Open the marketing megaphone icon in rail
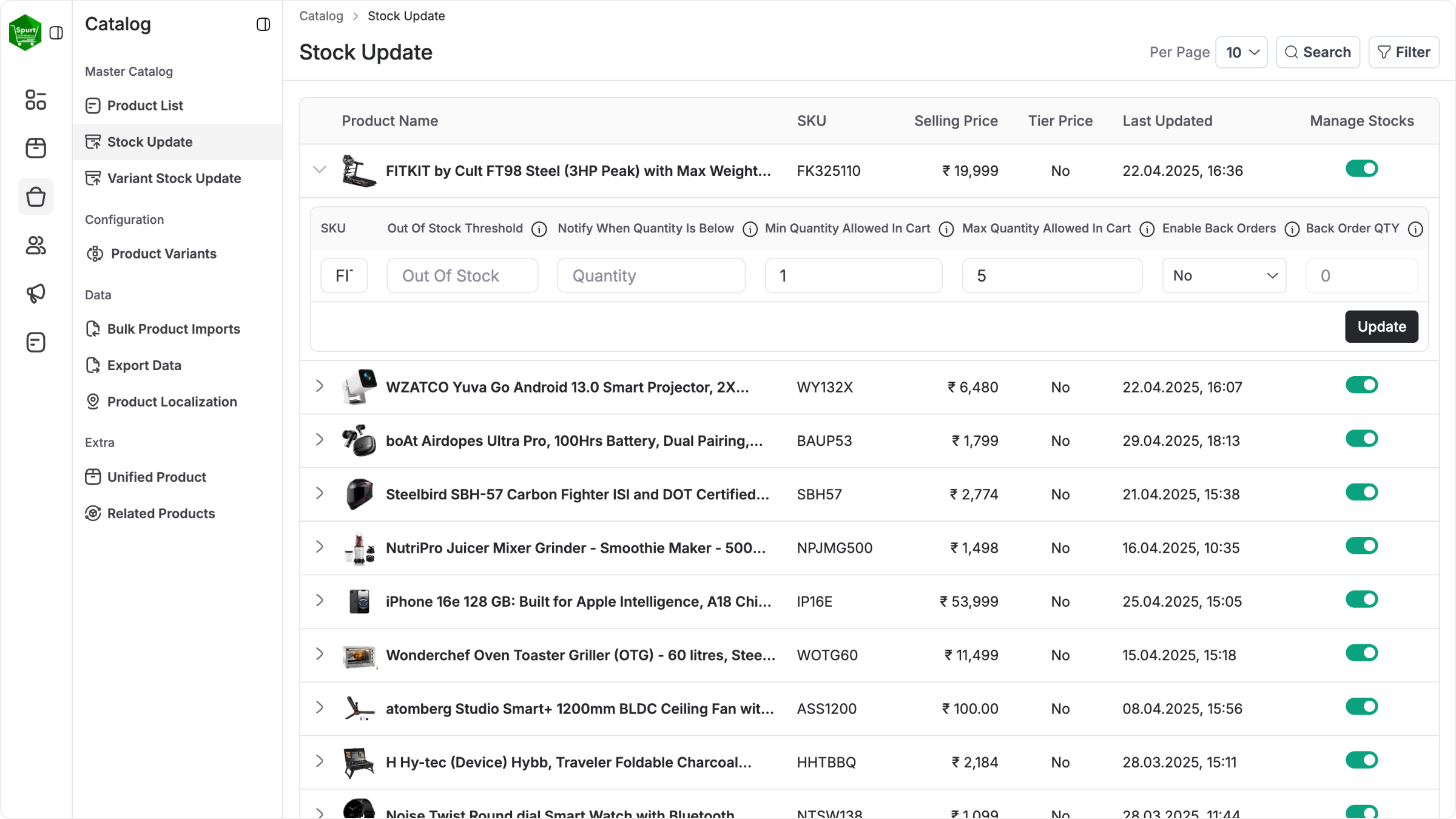Screen dimensions: 1456x819 (x=36, y=294)
